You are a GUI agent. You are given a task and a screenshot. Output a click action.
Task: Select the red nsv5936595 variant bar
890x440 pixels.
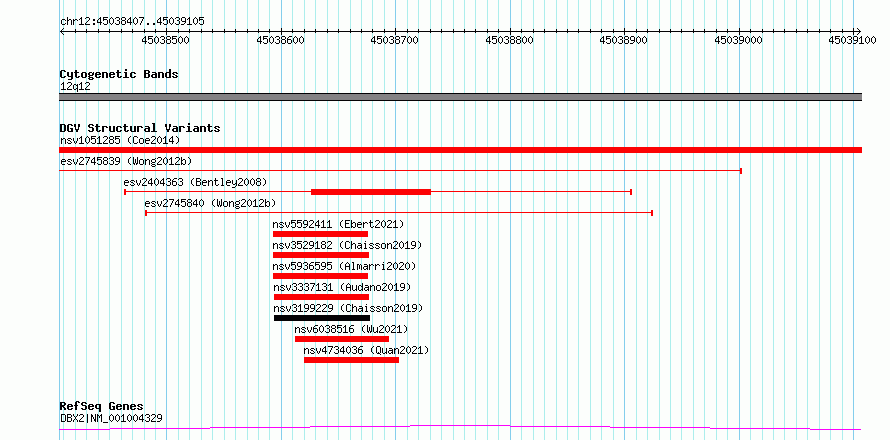pos(320,276)
